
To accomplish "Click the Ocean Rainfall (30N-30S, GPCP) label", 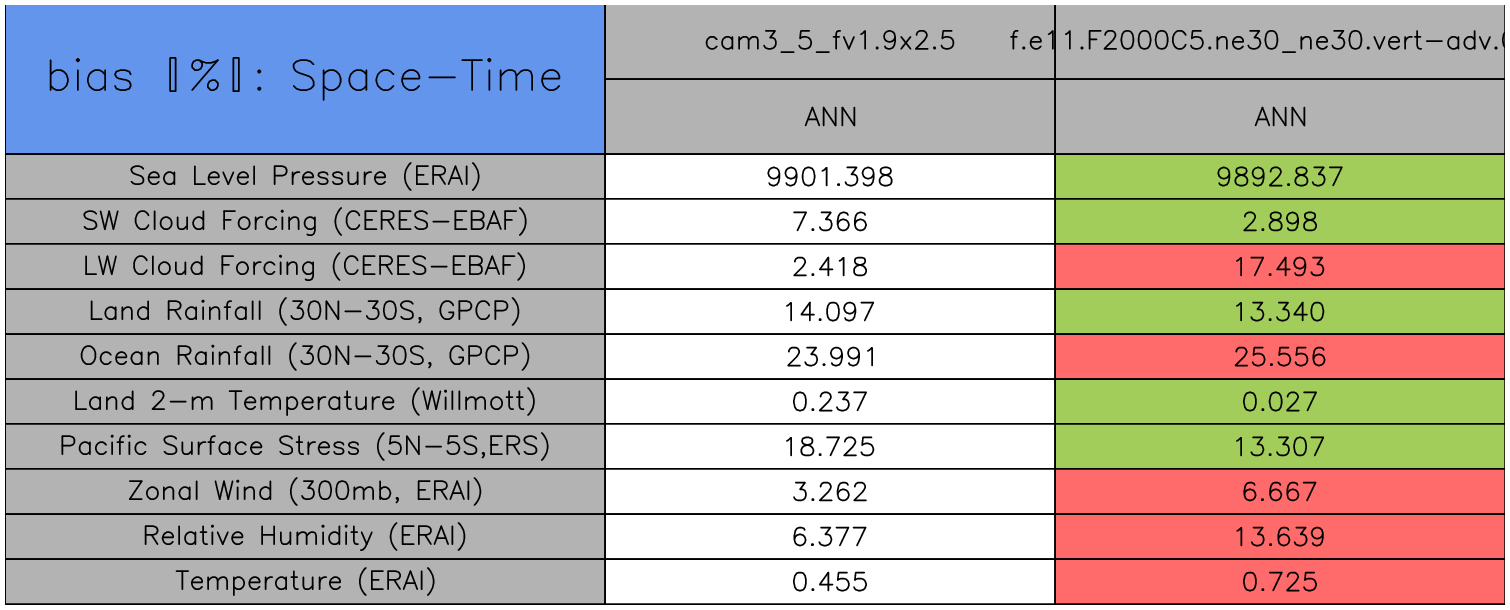I will tap(305, 357).
